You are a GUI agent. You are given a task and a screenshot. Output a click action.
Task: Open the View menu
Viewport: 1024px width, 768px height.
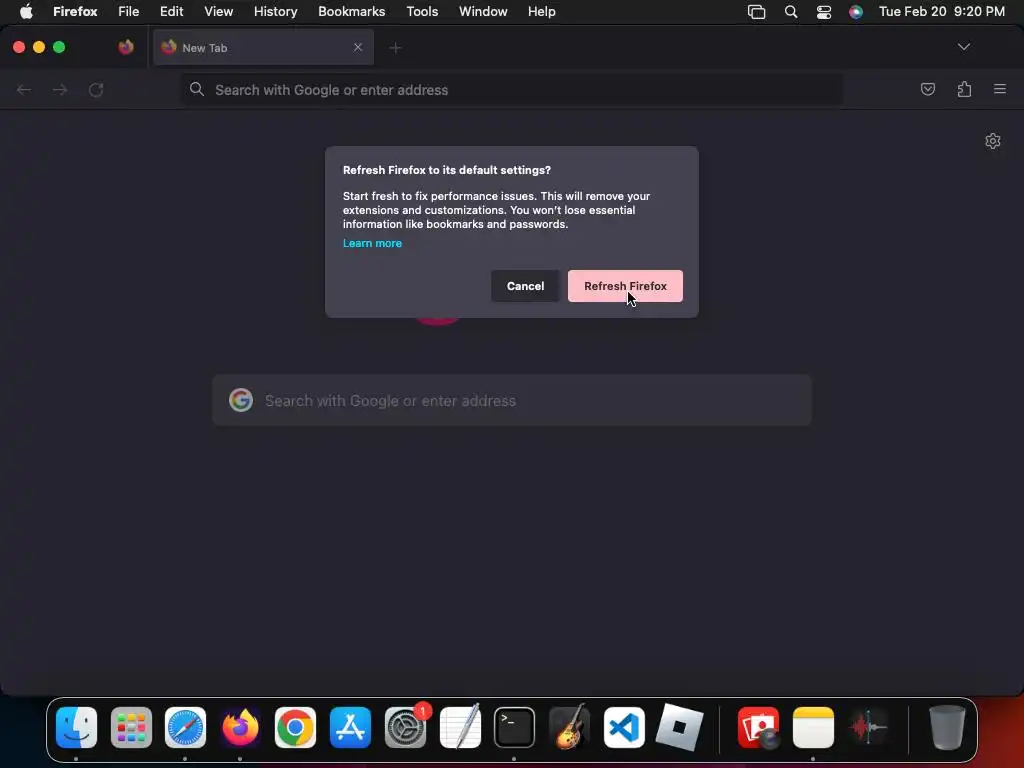[x=219, y=12]
